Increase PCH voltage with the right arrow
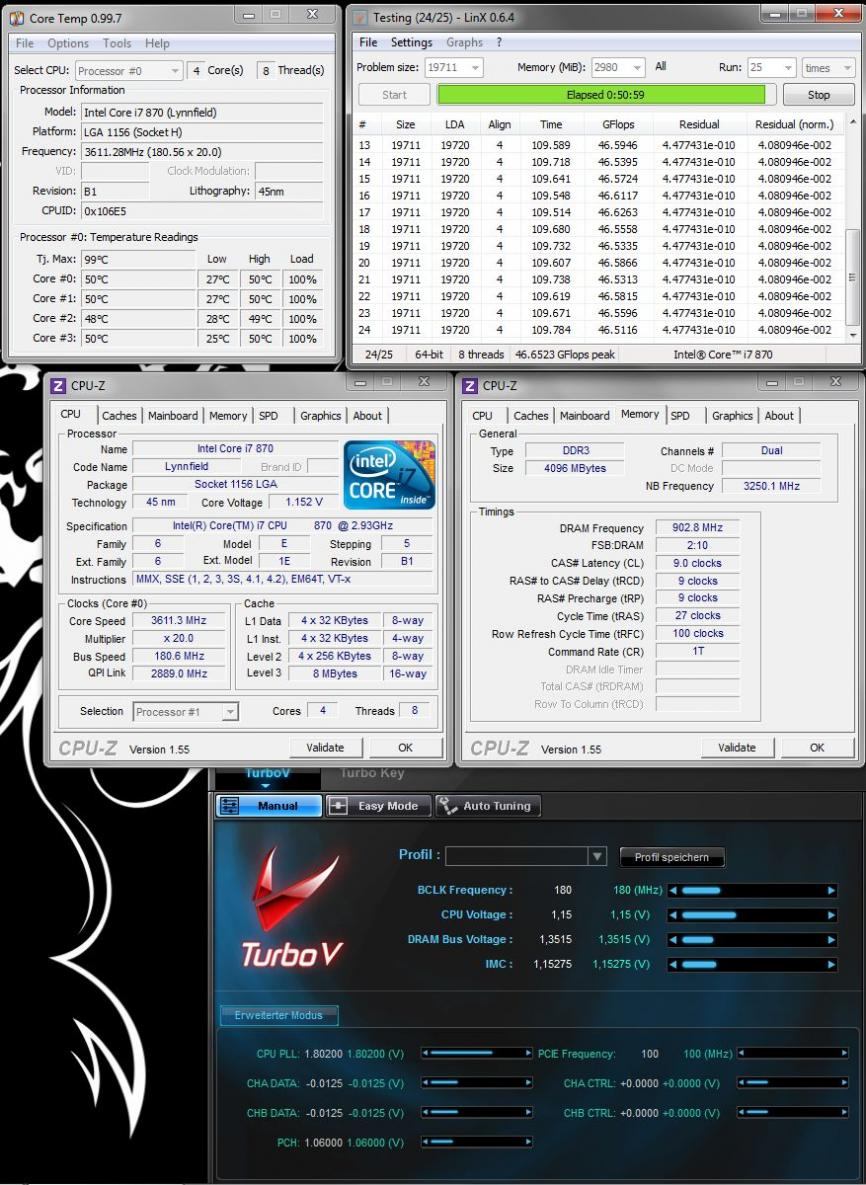866x1185 pixels. coord(527,1142)
